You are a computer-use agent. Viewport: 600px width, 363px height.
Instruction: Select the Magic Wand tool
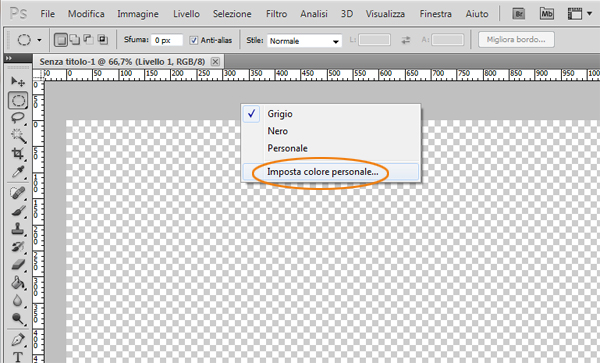(18, 136)
